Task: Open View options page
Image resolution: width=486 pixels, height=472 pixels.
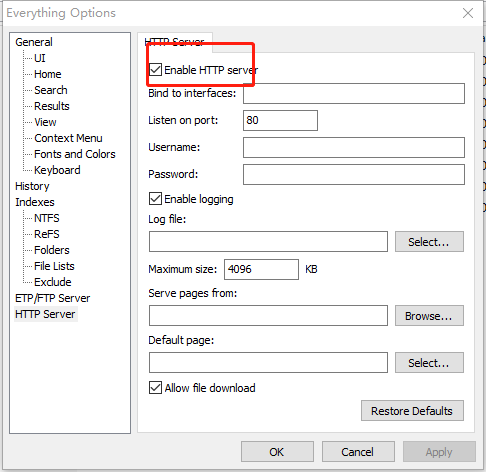Action: 45,122
